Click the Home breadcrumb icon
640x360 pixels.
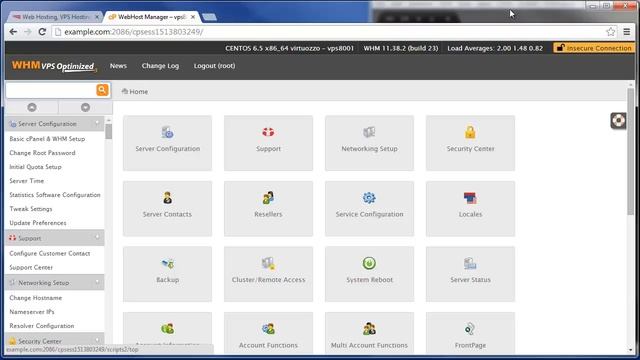[125, 91]
